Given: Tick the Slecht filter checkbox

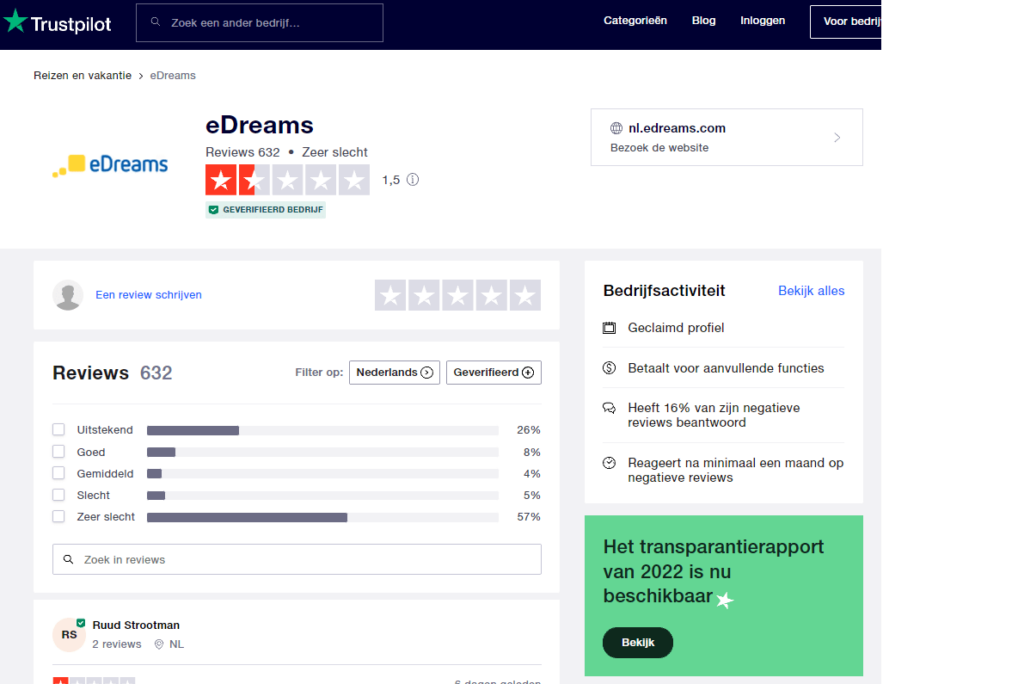Looking at the screenshot, I should coord(59,495).
